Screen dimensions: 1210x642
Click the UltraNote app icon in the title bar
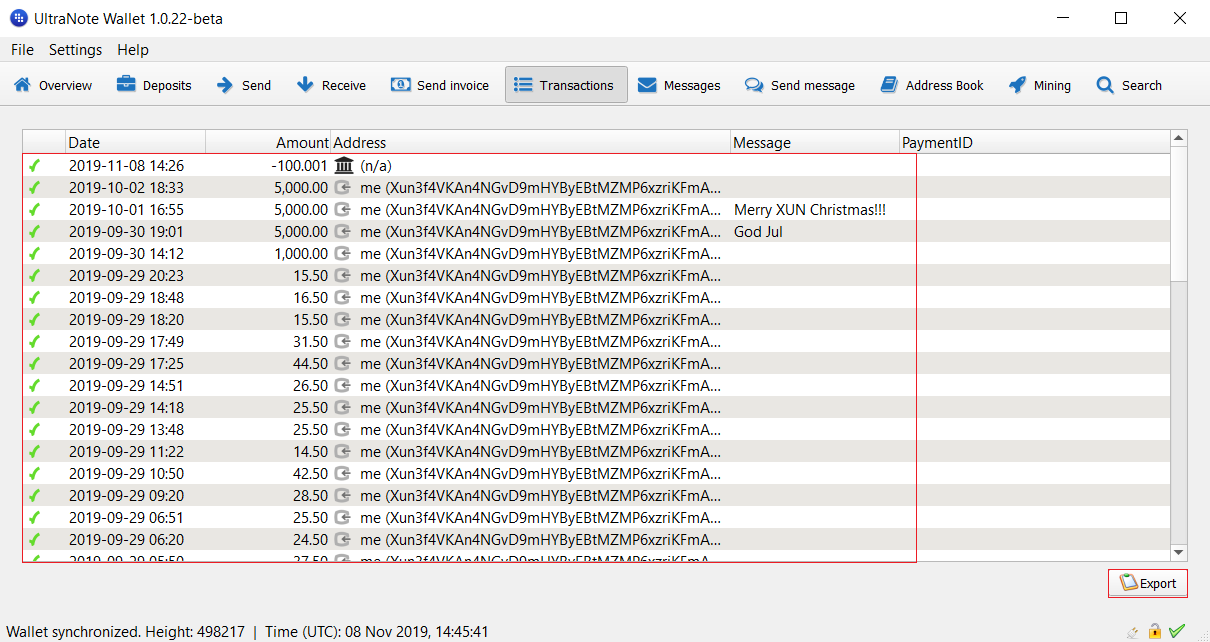pos(18,19)
